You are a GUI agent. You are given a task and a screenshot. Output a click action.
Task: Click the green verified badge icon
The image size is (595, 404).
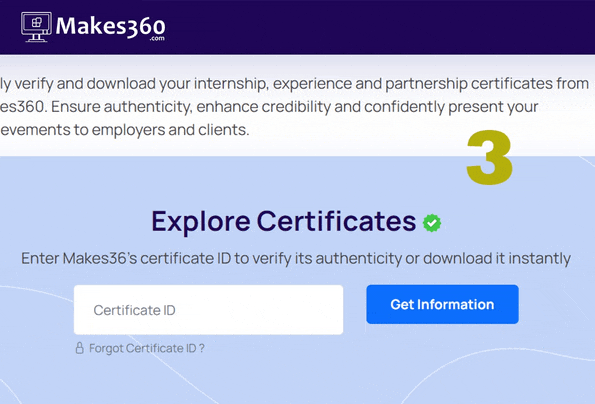pos(432,223)
